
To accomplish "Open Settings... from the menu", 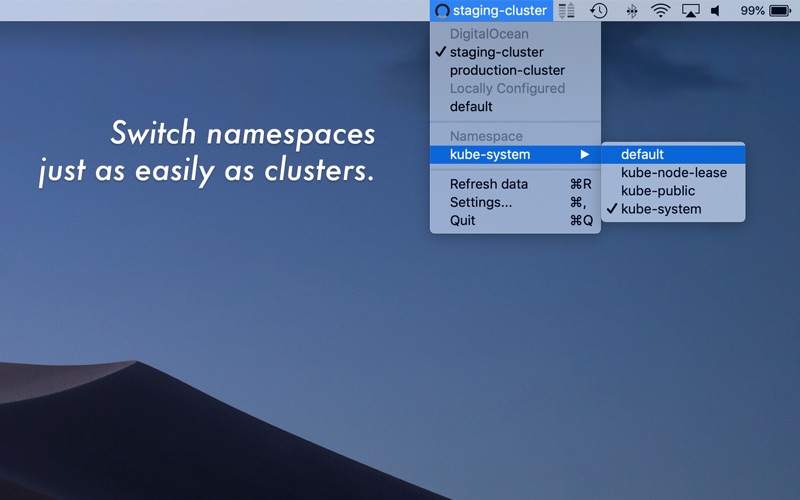I will pyautogui.click(x=515, y=203).
